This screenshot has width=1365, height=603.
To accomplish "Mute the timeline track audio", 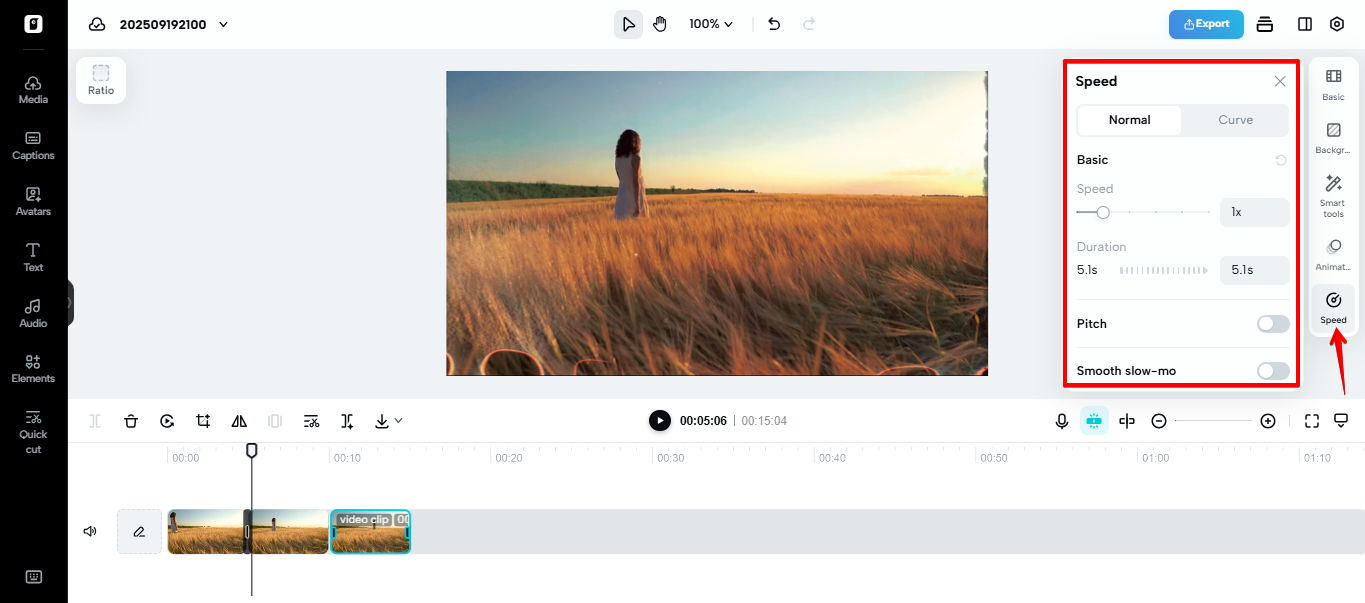I will [x=90, y=531].
